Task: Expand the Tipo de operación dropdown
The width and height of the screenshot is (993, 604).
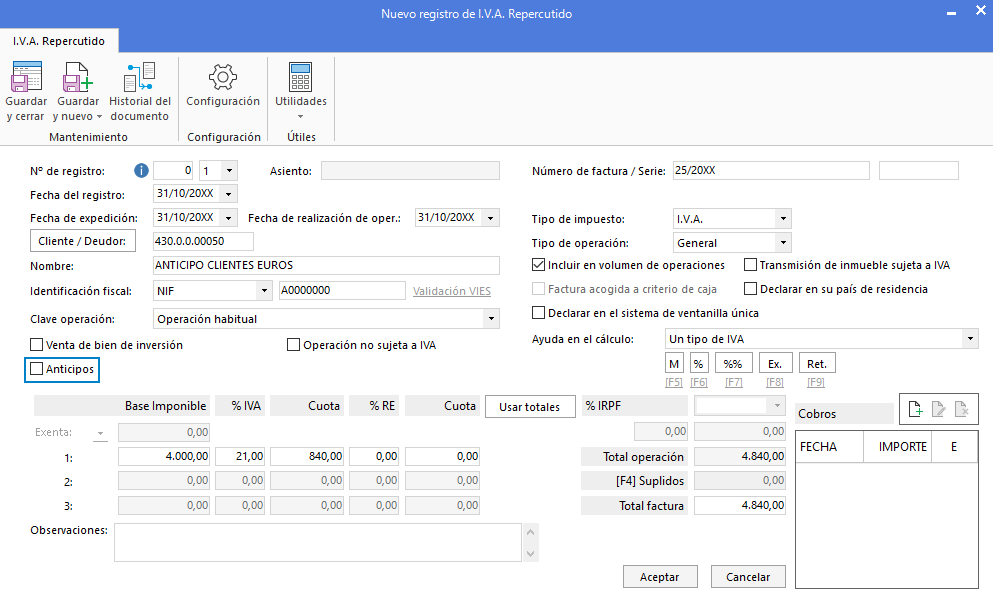Action: pyautogui.click(x=783, y=242)
